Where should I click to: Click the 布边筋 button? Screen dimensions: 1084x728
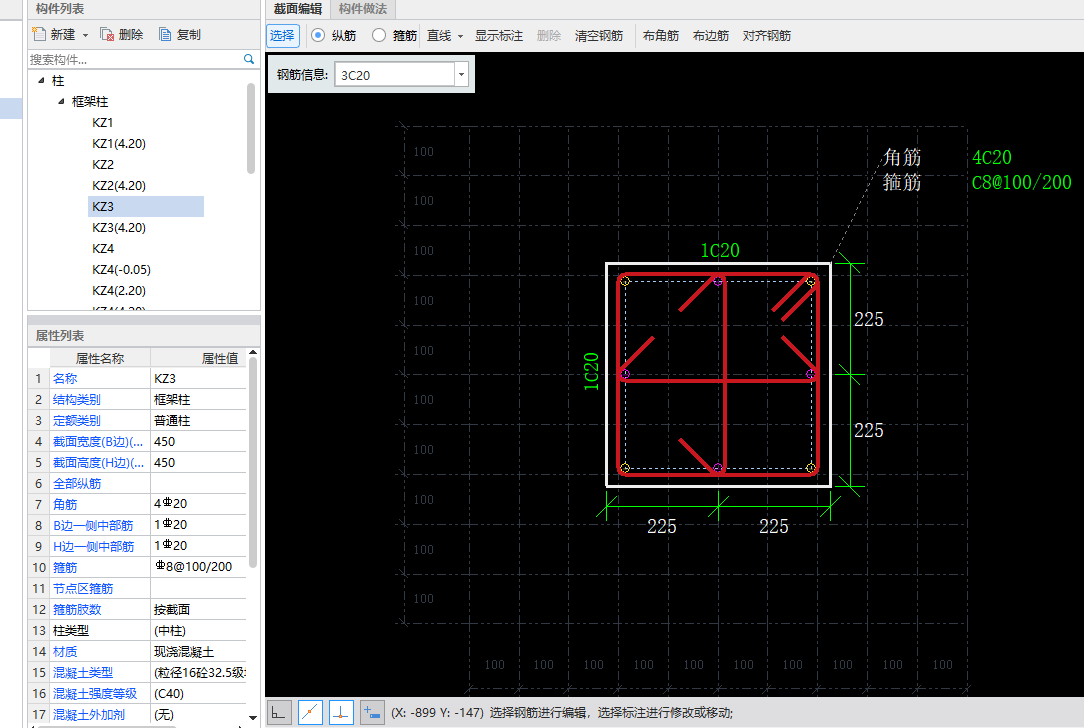pos(711,36)
